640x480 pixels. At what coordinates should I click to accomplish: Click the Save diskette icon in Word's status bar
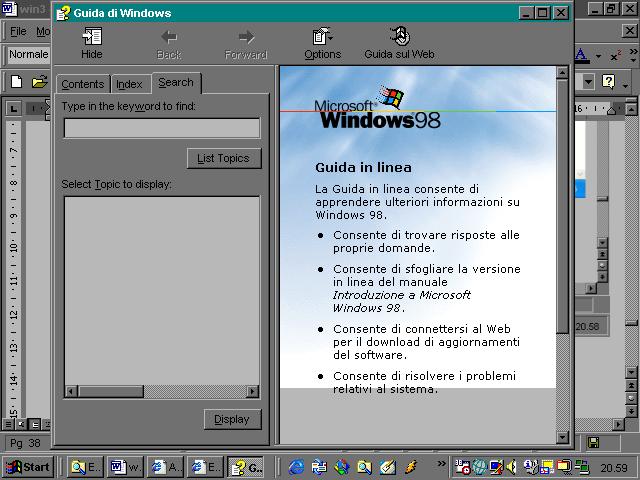(593, 443)
